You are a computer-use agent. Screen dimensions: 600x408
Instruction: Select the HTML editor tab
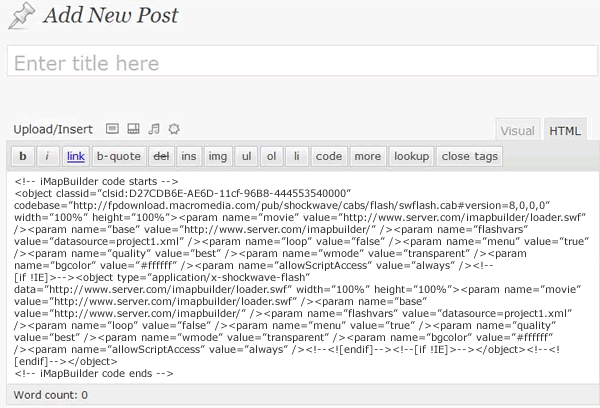(x=565, y=131)
